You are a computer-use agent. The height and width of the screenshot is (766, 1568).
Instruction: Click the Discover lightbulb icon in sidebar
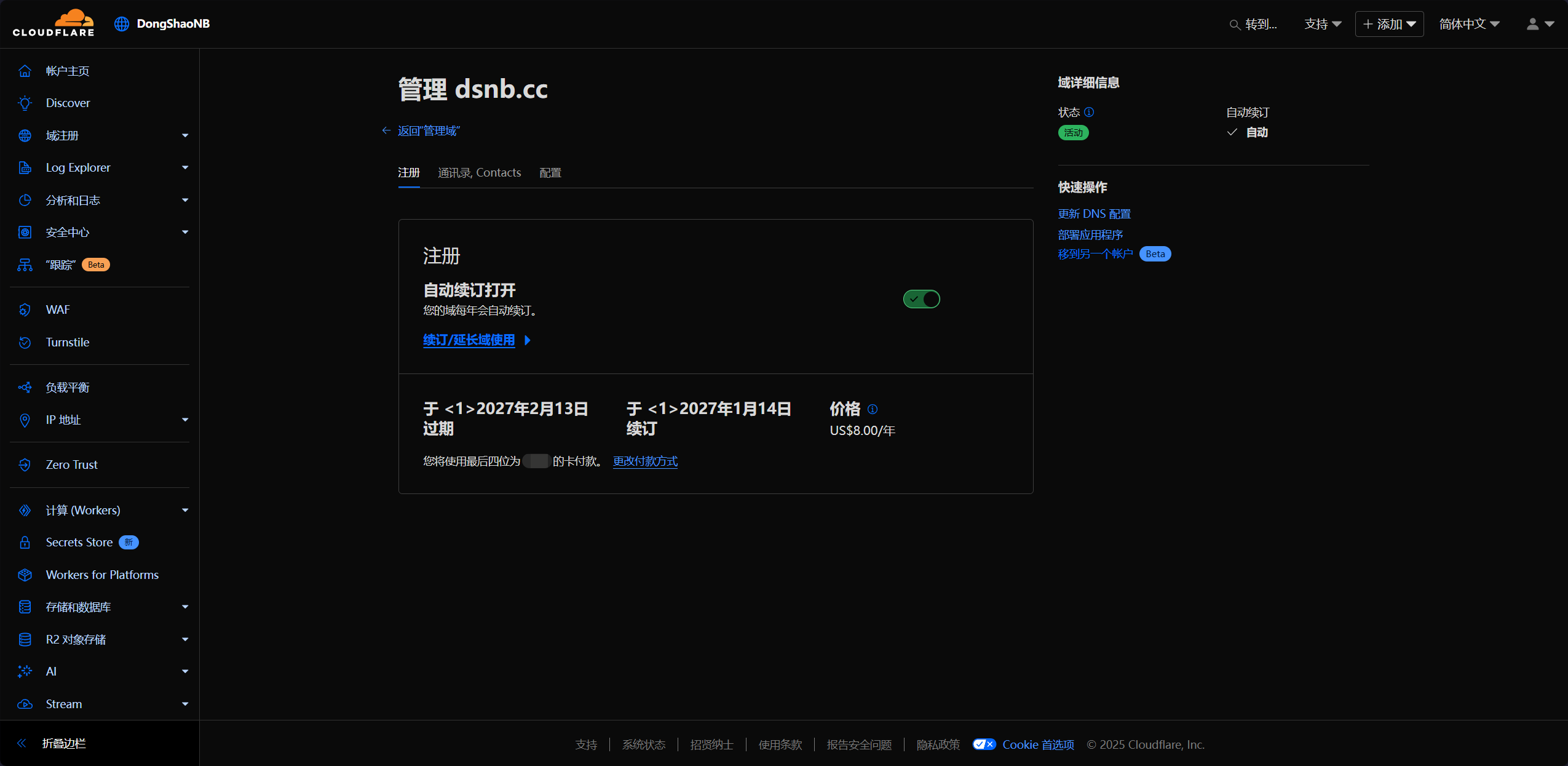point(25,103)
